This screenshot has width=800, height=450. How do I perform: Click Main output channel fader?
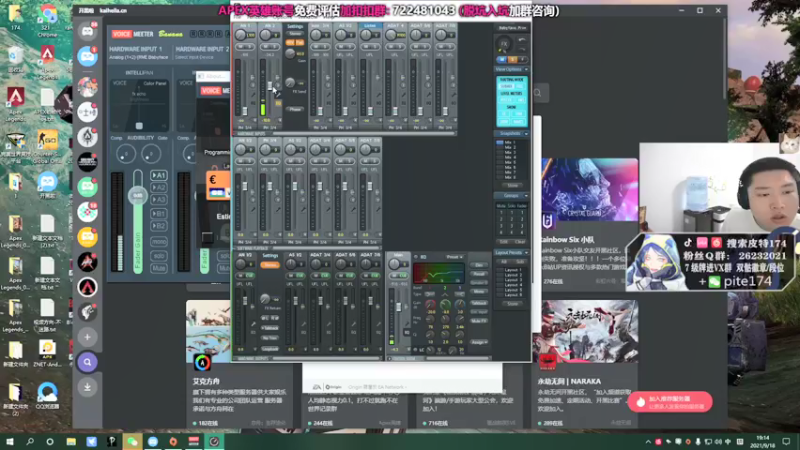[398, 308]
